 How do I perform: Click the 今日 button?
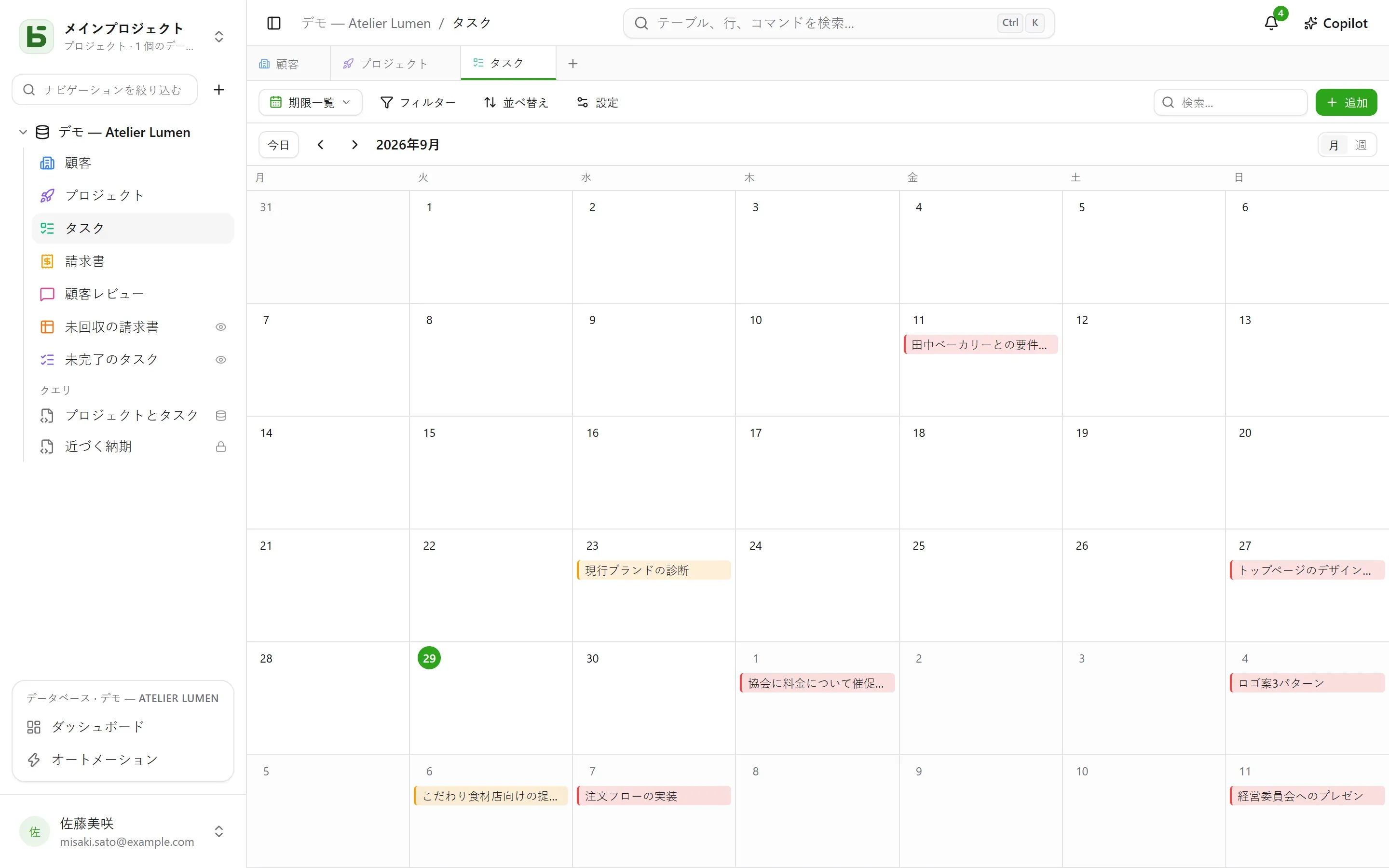[x=278, y=145]
